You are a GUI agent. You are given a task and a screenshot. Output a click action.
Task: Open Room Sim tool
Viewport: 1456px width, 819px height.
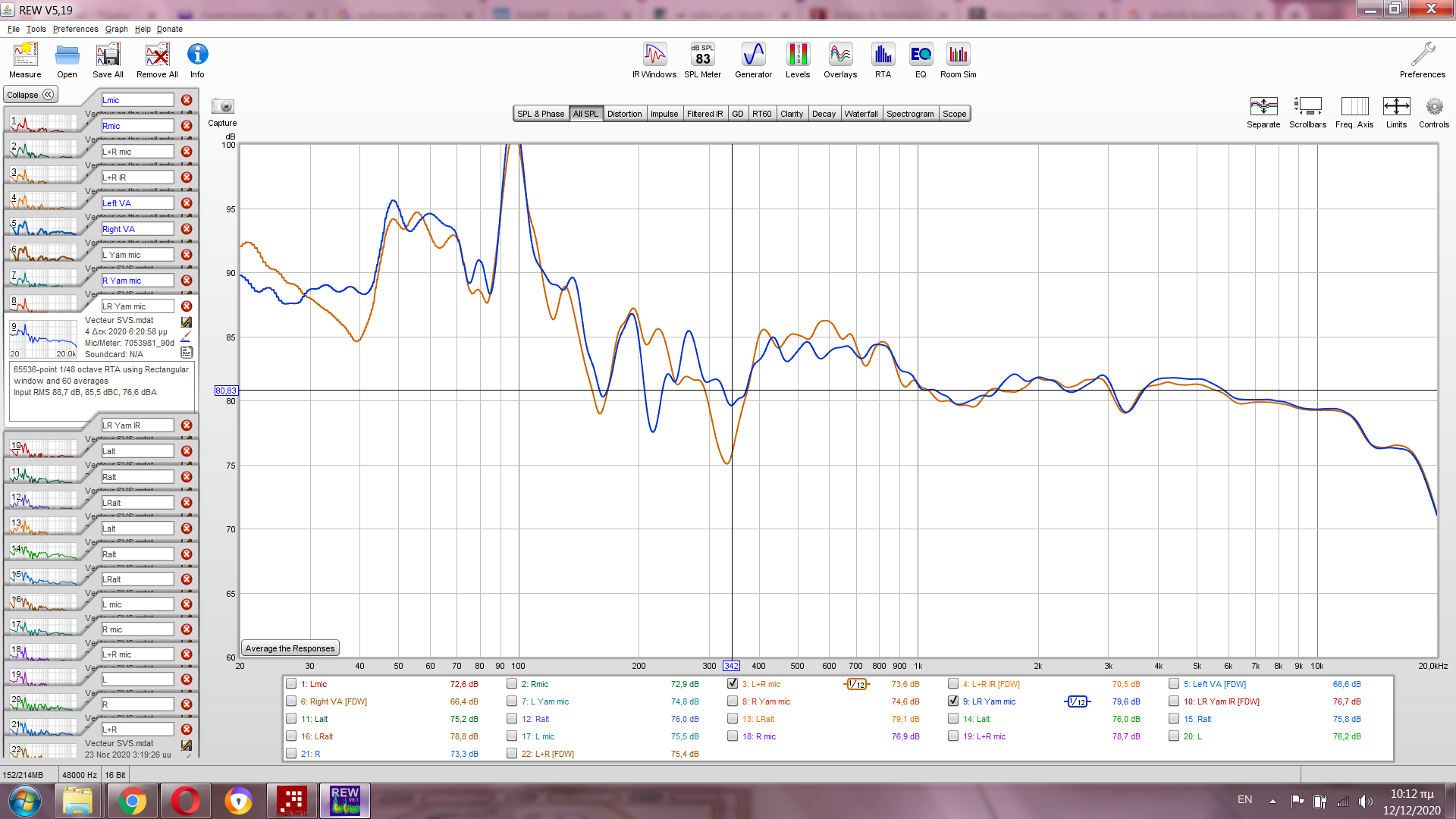(x=958, y=60)
